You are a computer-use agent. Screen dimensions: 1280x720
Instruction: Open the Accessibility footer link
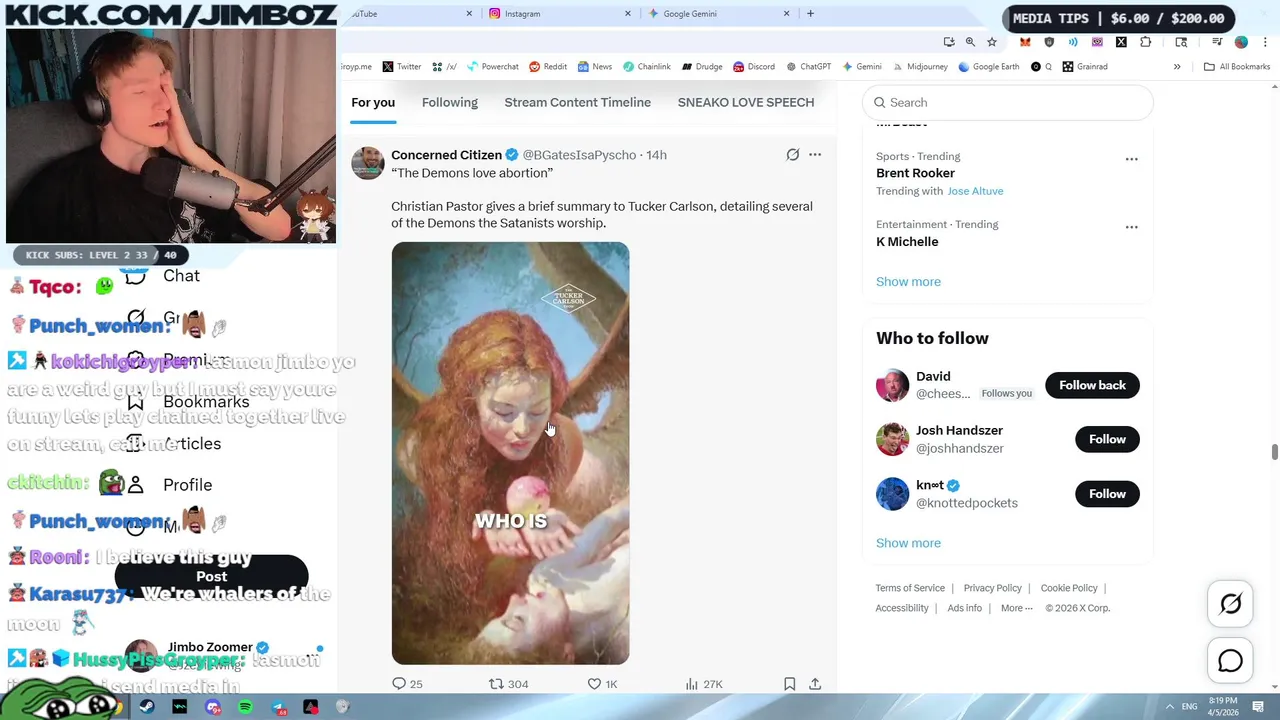coord(902,608)
